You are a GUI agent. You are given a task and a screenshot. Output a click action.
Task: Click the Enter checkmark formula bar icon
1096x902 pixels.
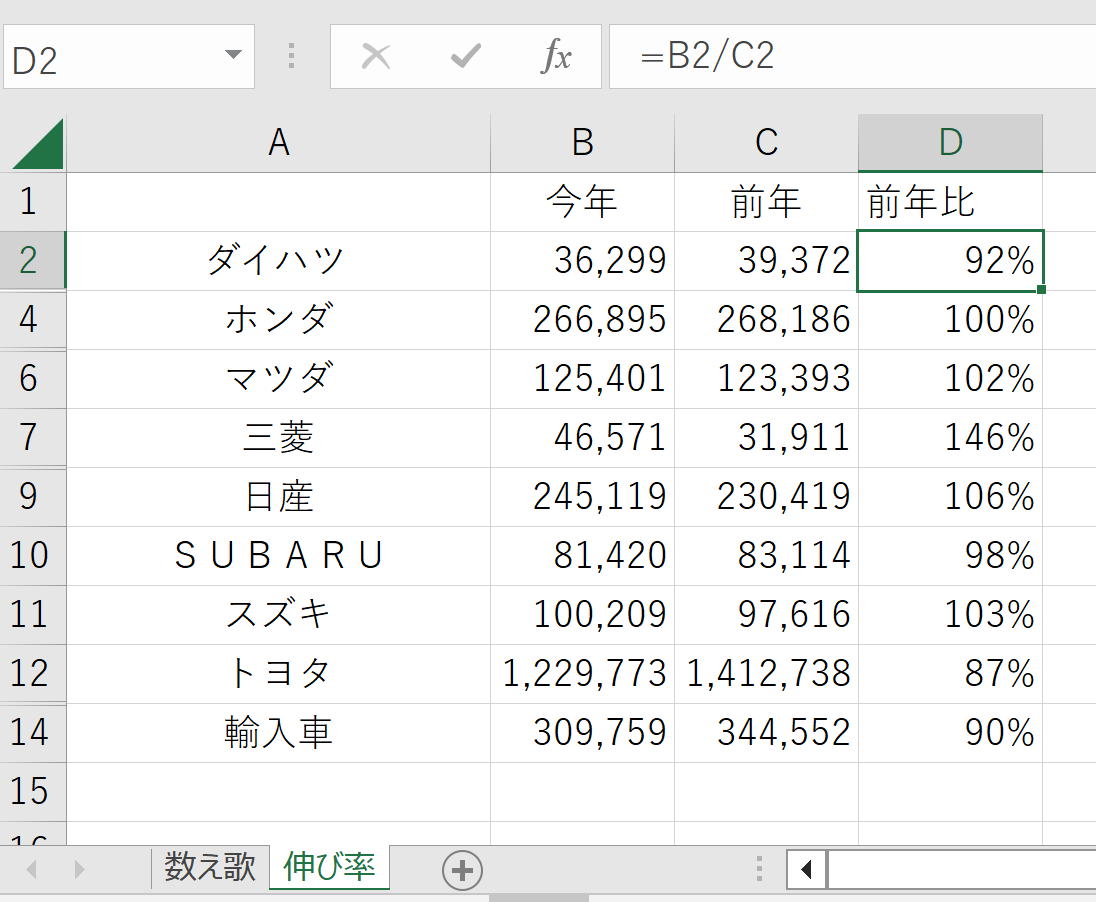466,56
